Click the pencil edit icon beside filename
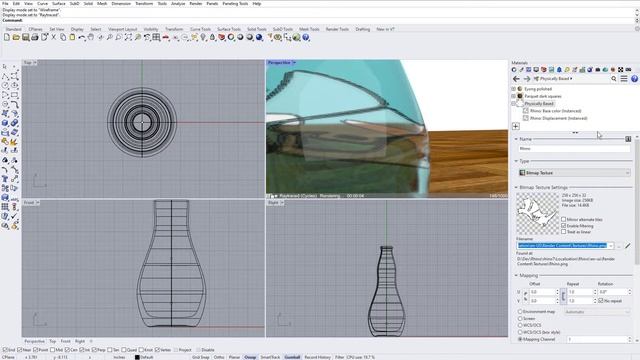The height and width of the screenshot is (360, 640). coord(628,246)
